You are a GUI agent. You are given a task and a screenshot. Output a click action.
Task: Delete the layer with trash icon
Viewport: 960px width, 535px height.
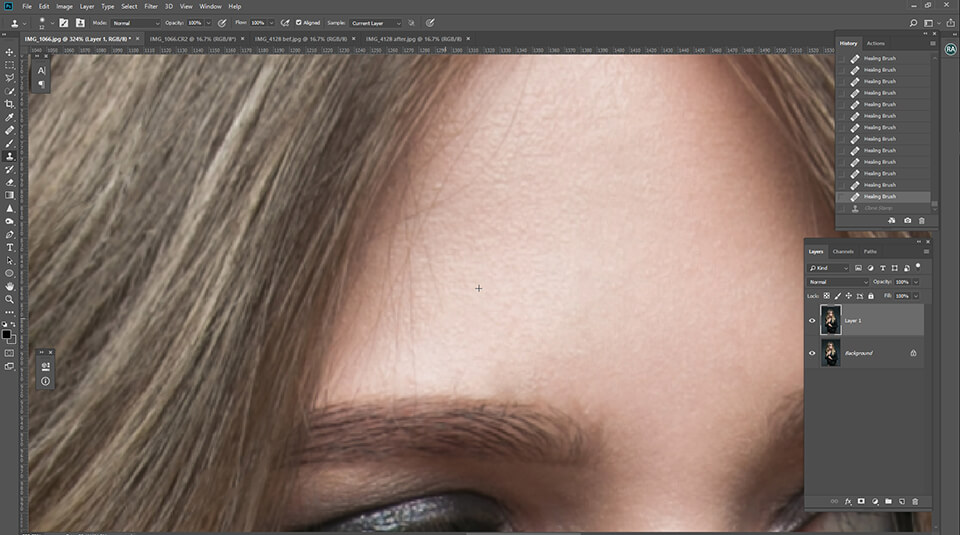pyautogui.click(x=915, y=501)
